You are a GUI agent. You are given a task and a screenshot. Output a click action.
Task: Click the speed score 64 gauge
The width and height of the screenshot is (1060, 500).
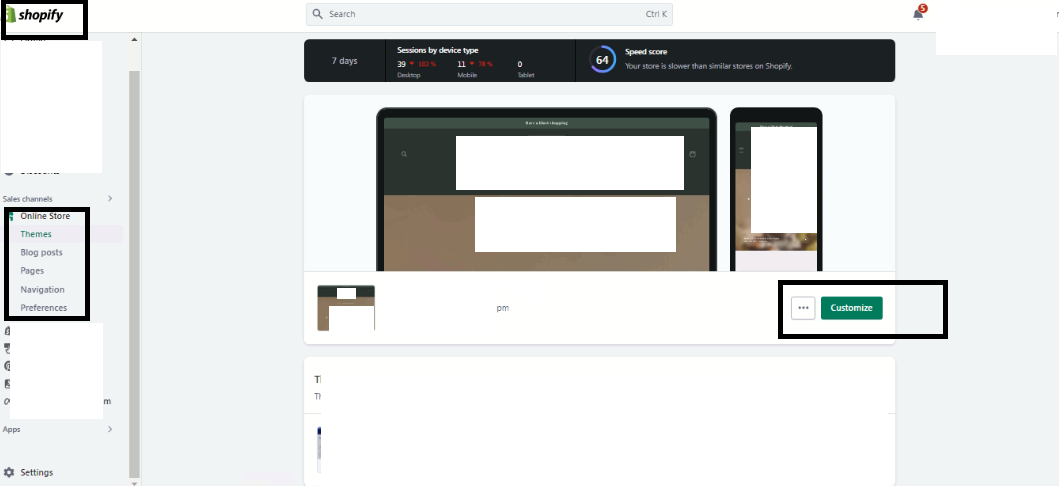click(602, 59)
